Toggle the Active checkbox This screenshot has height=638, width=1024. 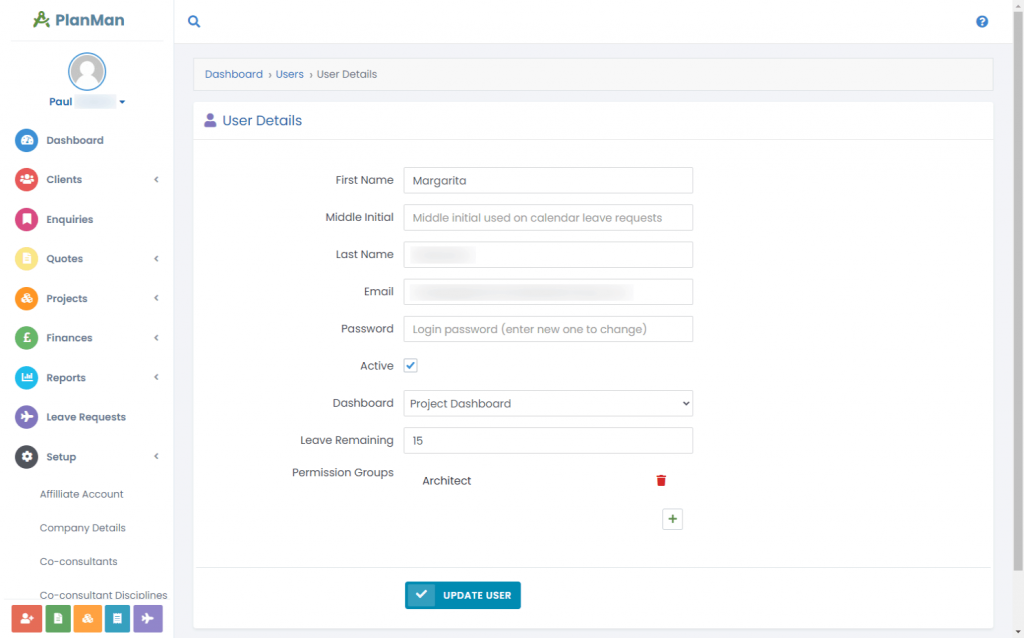pyautogui.click(x=411, y=366)
